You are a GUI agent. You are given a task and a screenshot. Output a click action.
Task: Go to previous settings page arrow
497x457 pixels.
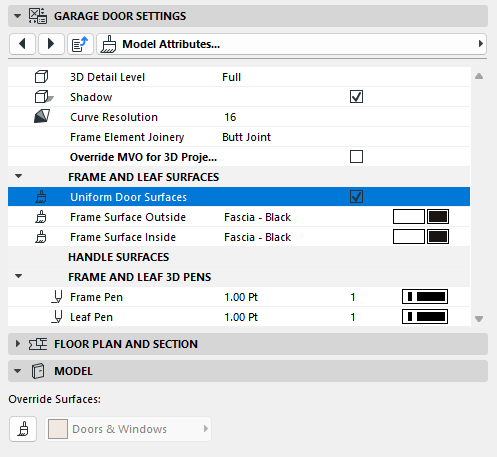point(22,44)
